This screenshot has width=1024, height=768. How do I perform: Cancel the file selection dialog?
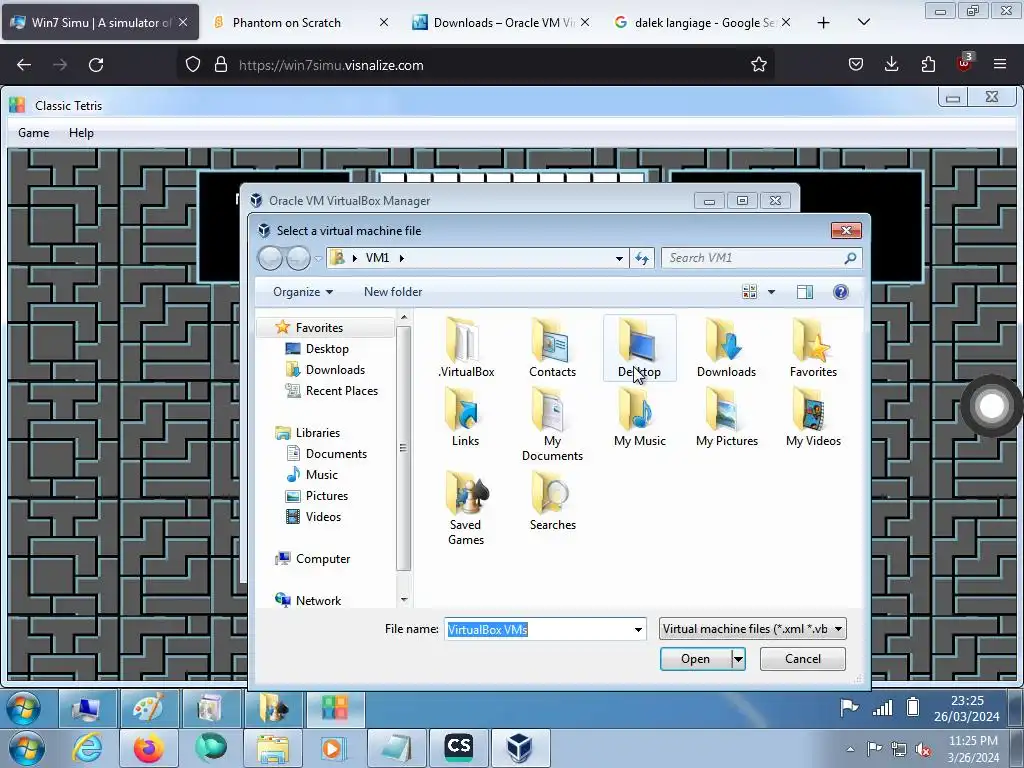pyautogui.click(x=803, y=659)
